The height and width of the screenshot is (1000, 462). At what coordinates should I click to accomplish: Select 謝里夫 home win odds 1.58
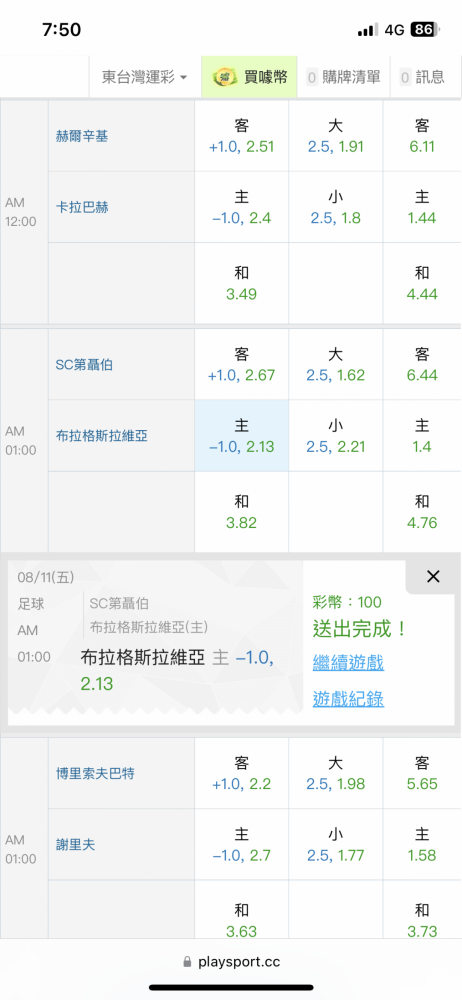[422, 845]
